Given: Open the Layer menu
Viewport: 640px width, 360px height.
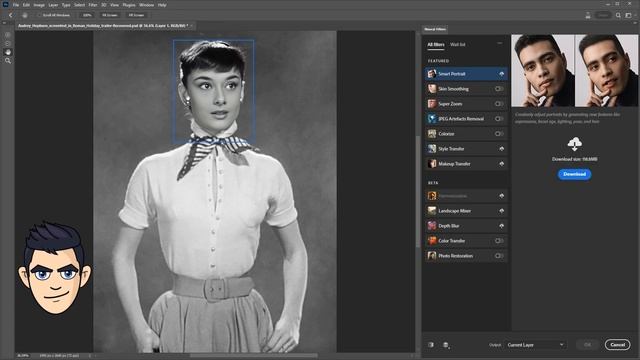Looking at the screenshot, I should tap(53, 5).
